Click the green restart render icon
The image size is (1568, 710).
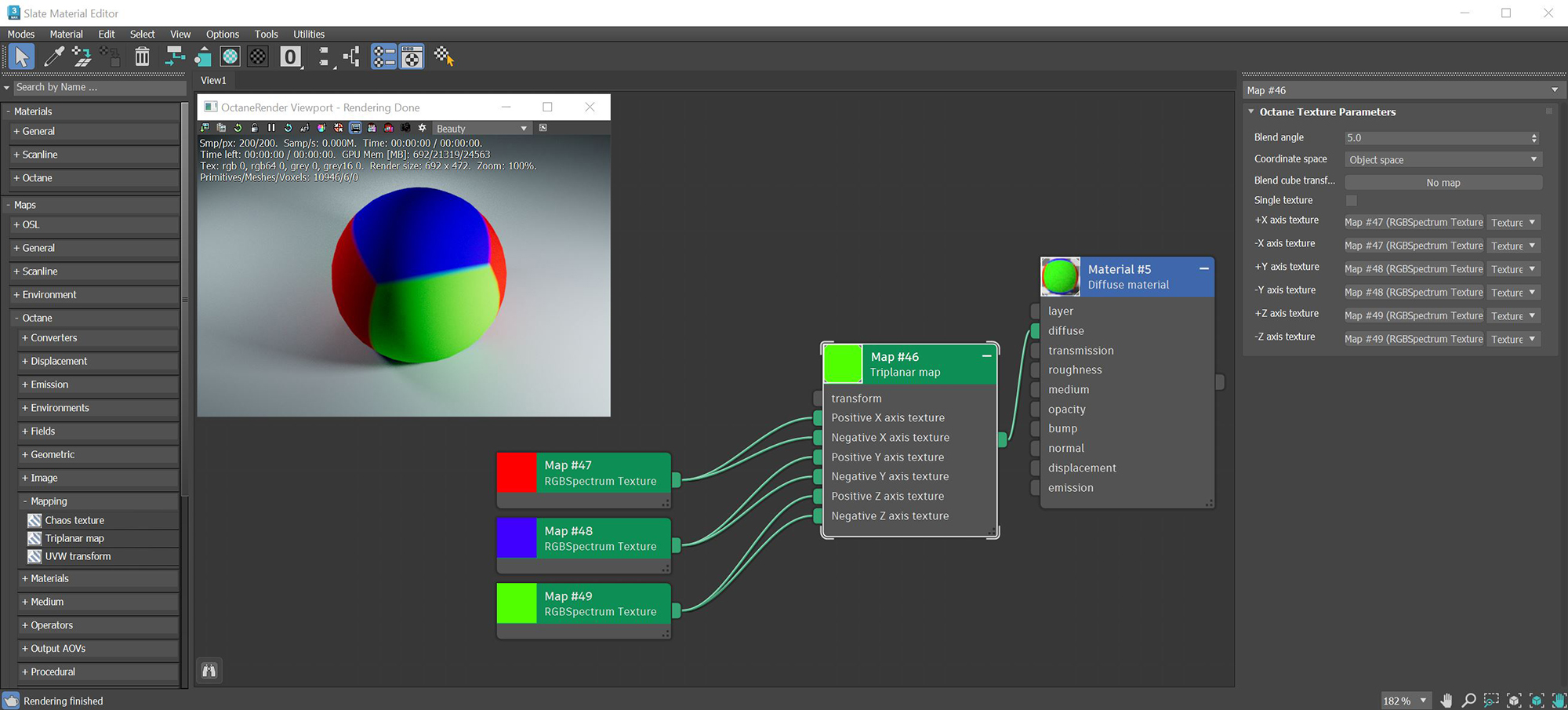coord(238,128)
